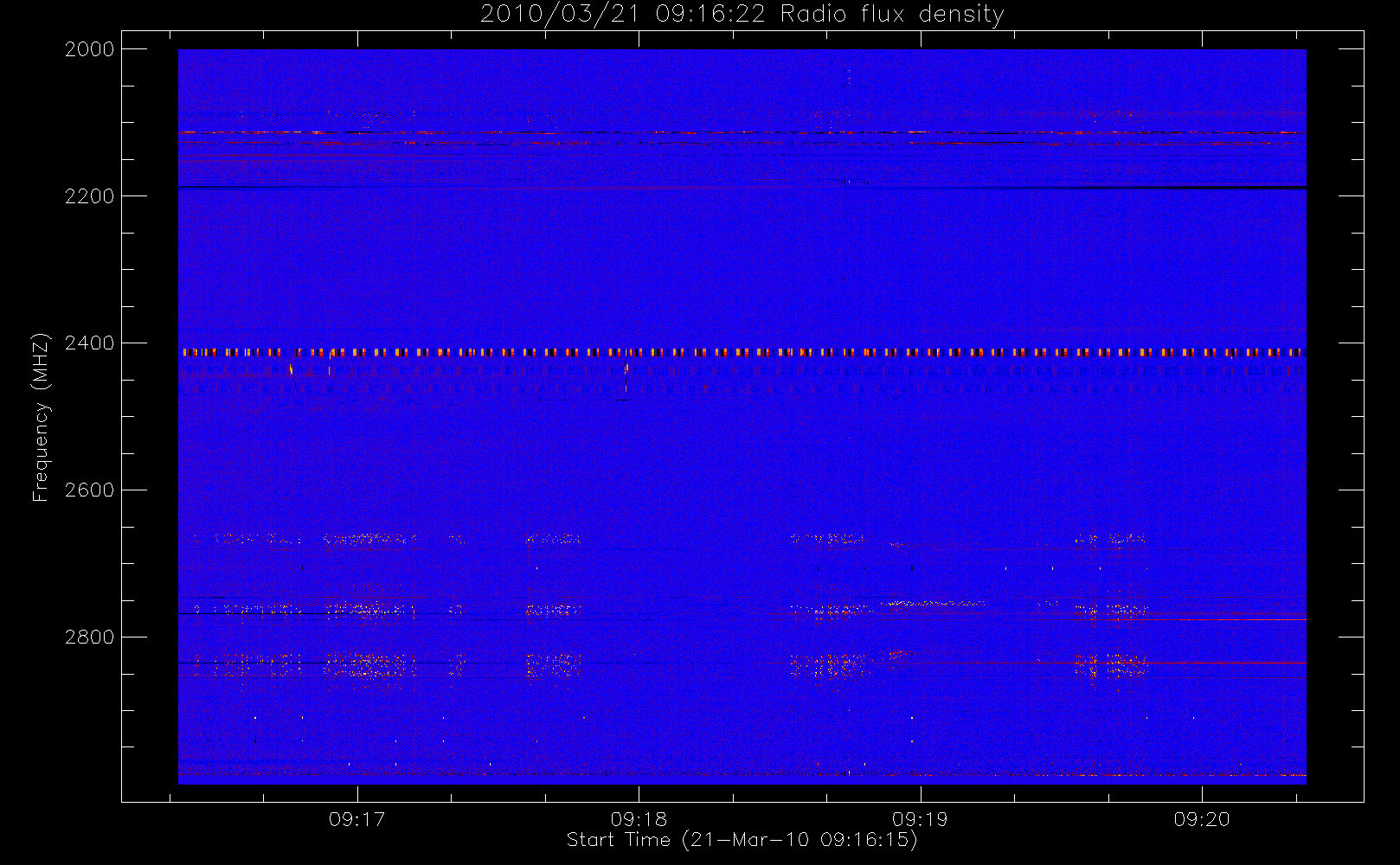
Task: Click the 09:18 time tick label
Action: pyautogui.click(x=639, y=819)
